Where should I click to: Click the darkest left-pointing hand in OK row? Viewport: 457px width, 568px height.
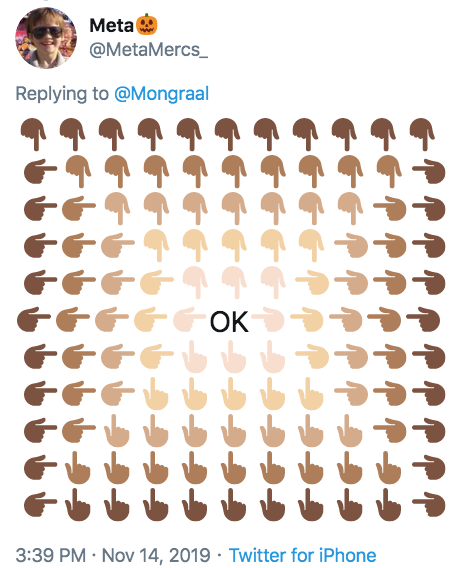click(34, 319)
